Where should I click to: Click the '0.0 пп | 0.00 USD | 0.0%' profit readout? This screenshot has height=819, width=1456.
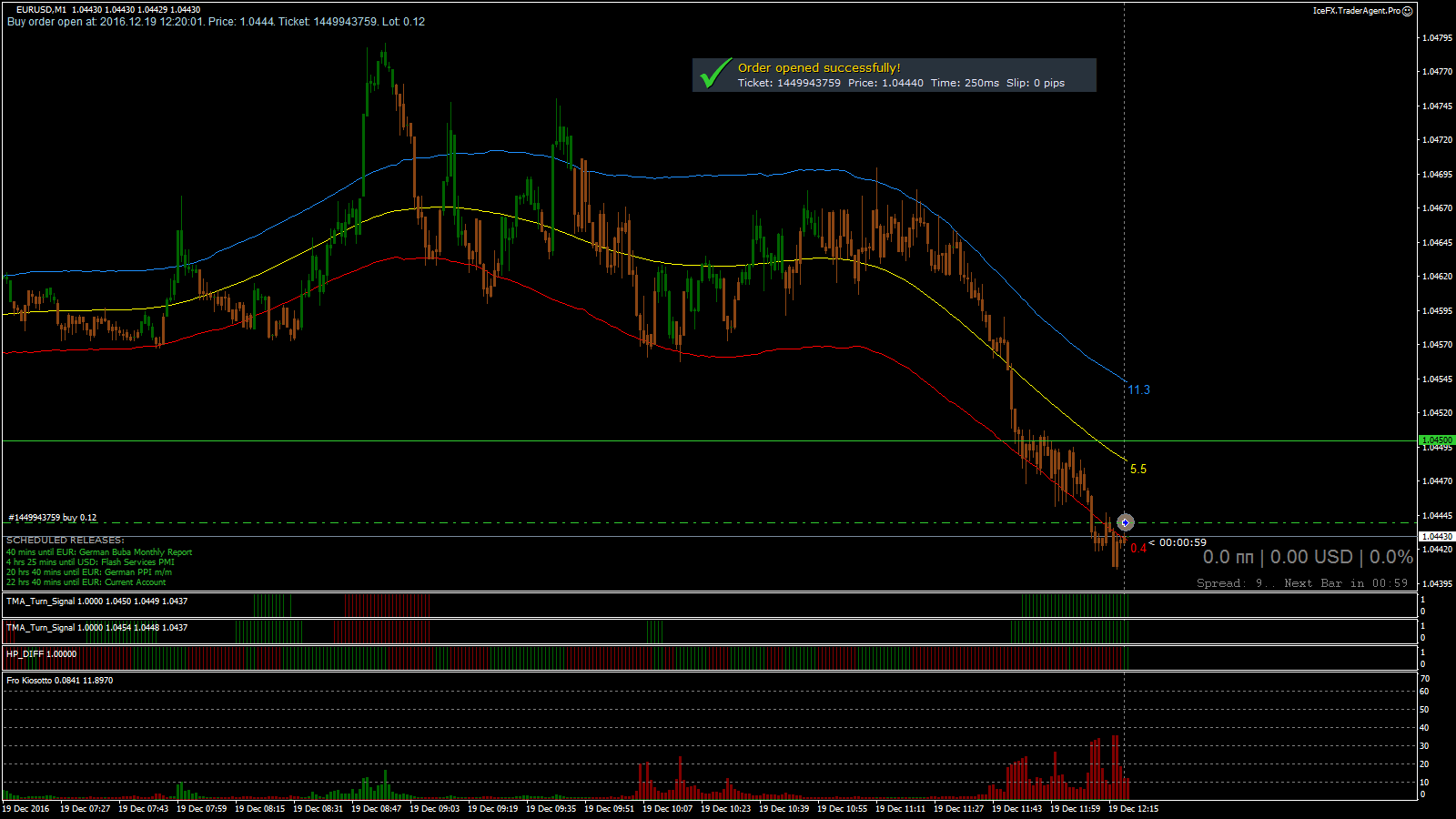(x=1308, y=557)
